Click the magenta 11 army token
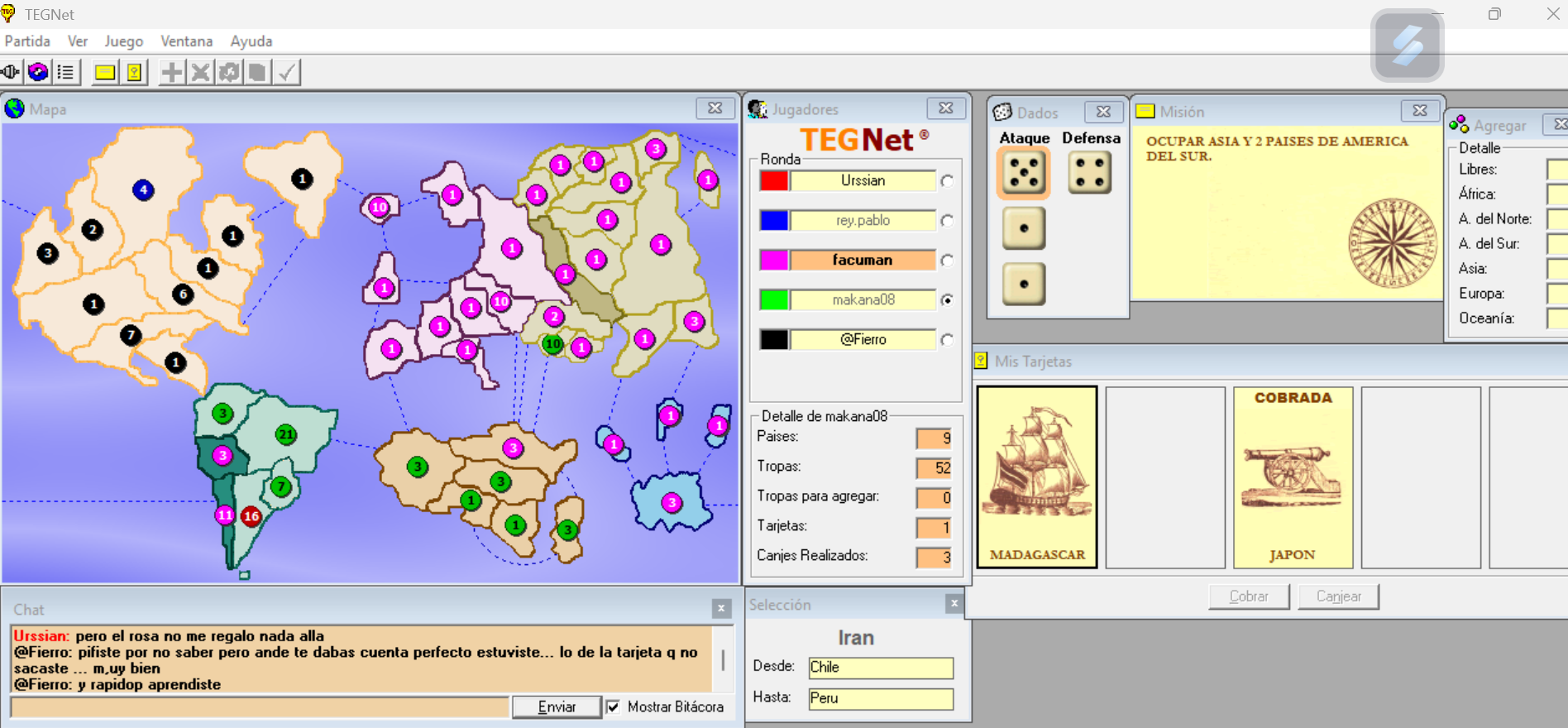1568x728 pixels. [x=225, y=515]
